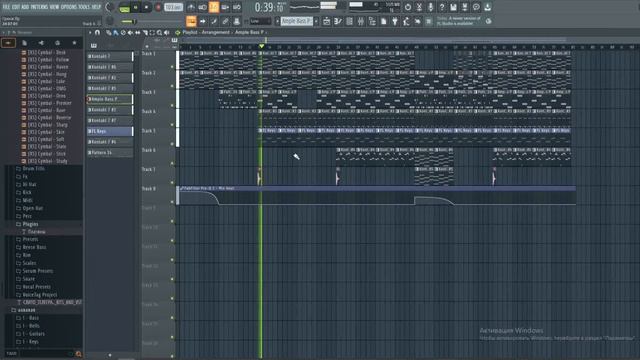
Task: Select the playlist Draw pencil tool
Action: 109,32
